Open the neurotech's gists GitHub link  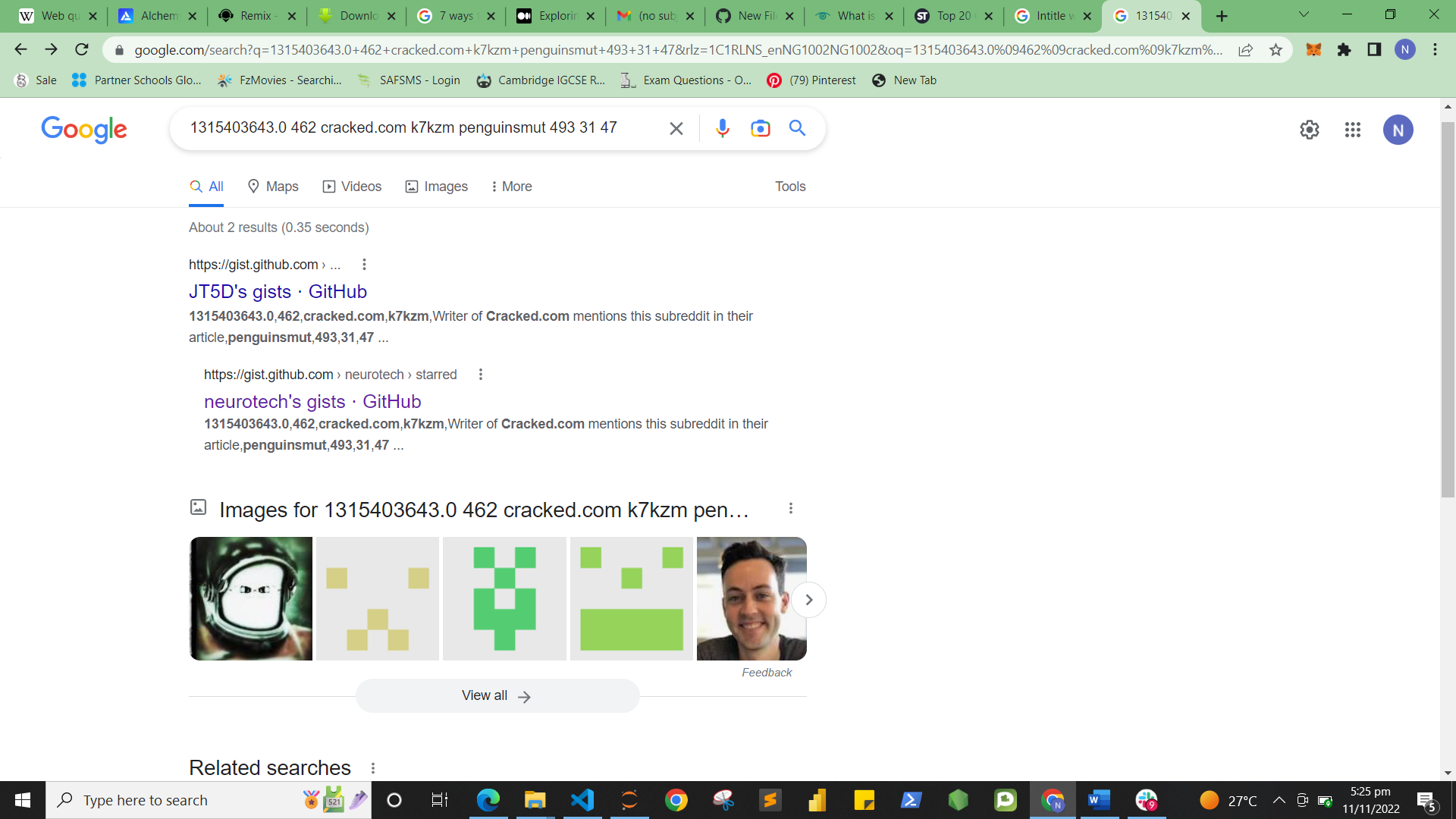click(312, 401)
